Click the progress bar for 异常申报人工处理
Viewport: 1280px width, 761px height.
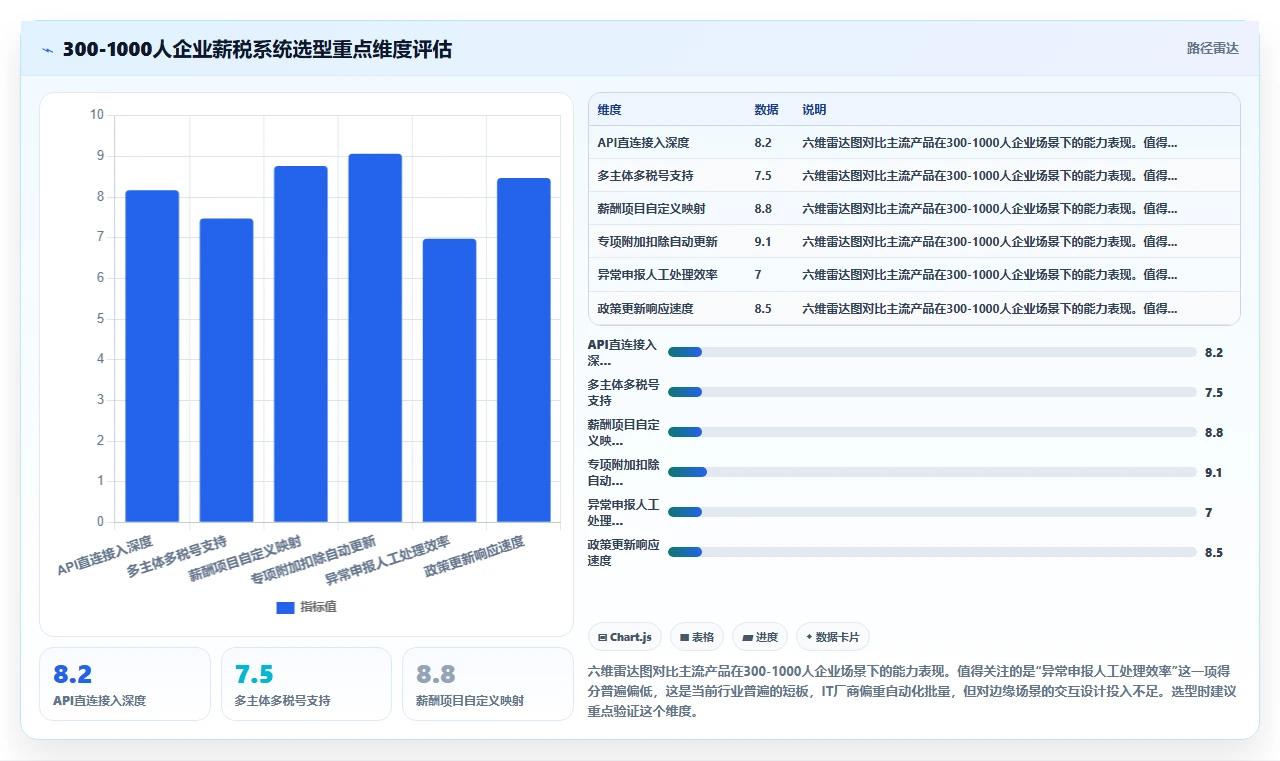932,512
